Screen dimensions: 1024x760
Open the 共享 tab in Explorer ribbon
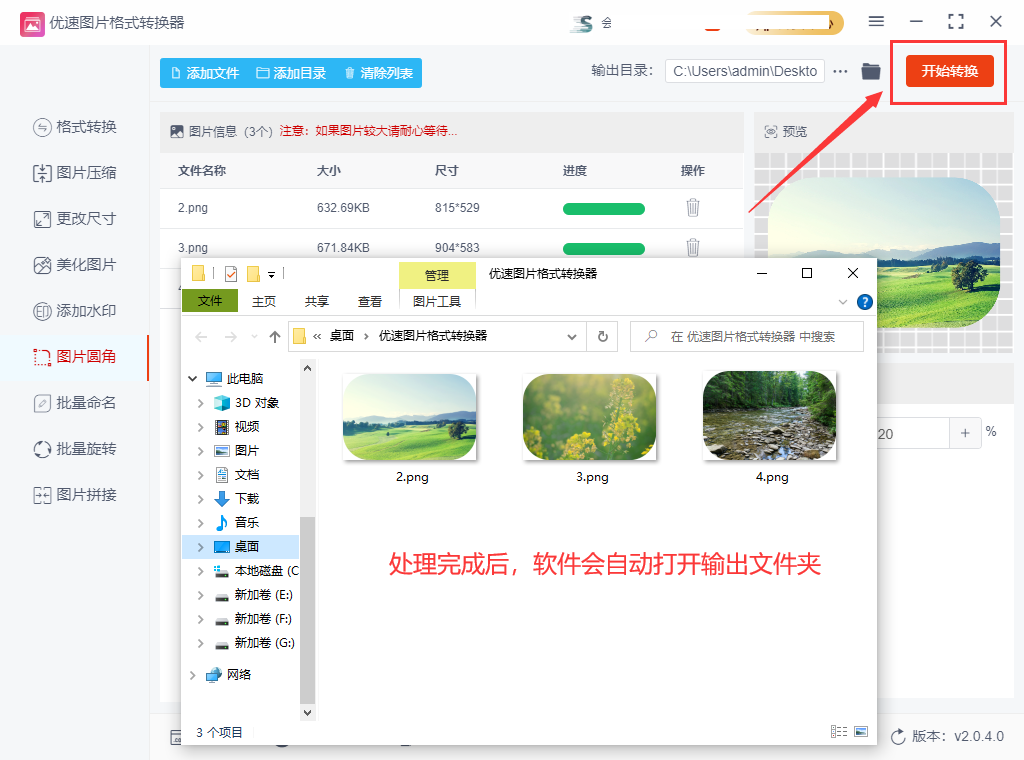pos(317,302)
